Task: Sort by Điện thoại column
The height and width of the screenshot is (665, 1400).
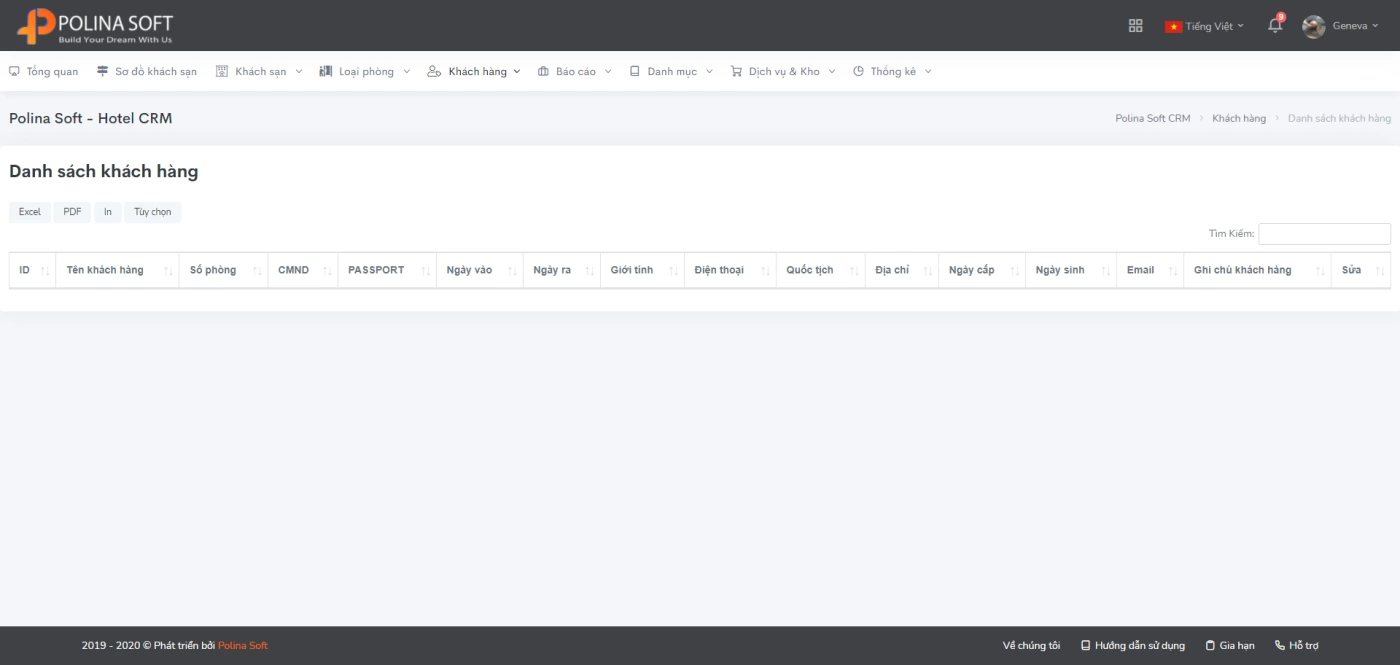Action: click(x=731, y=270)
